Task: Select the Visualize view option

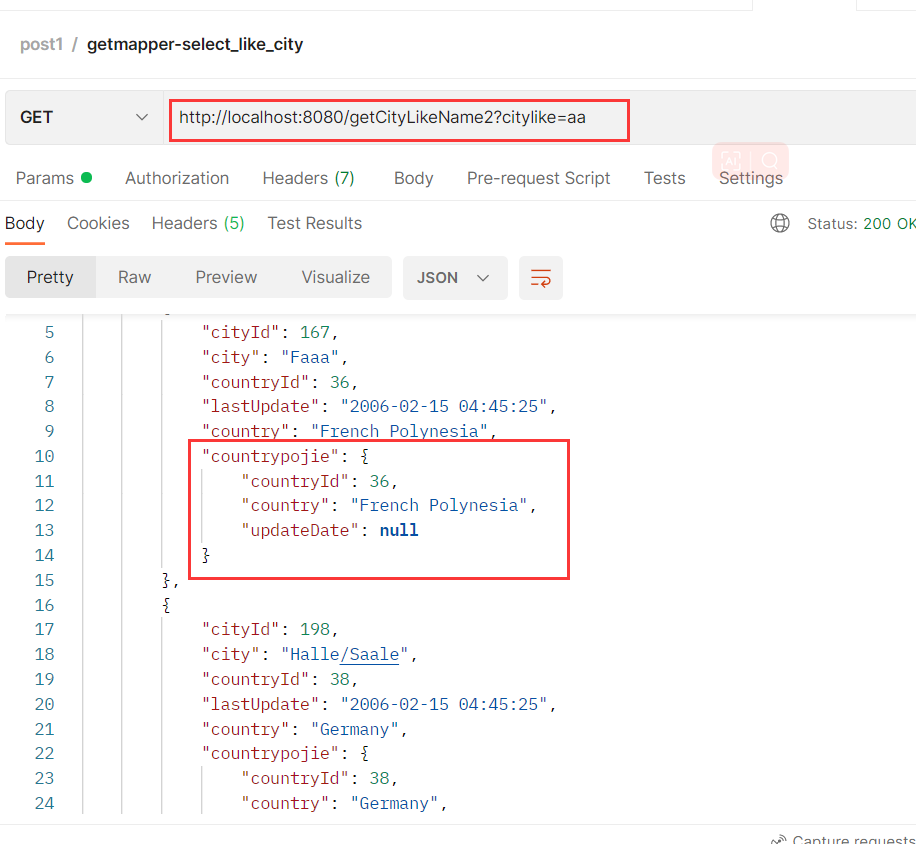Action: pos(335,277)
